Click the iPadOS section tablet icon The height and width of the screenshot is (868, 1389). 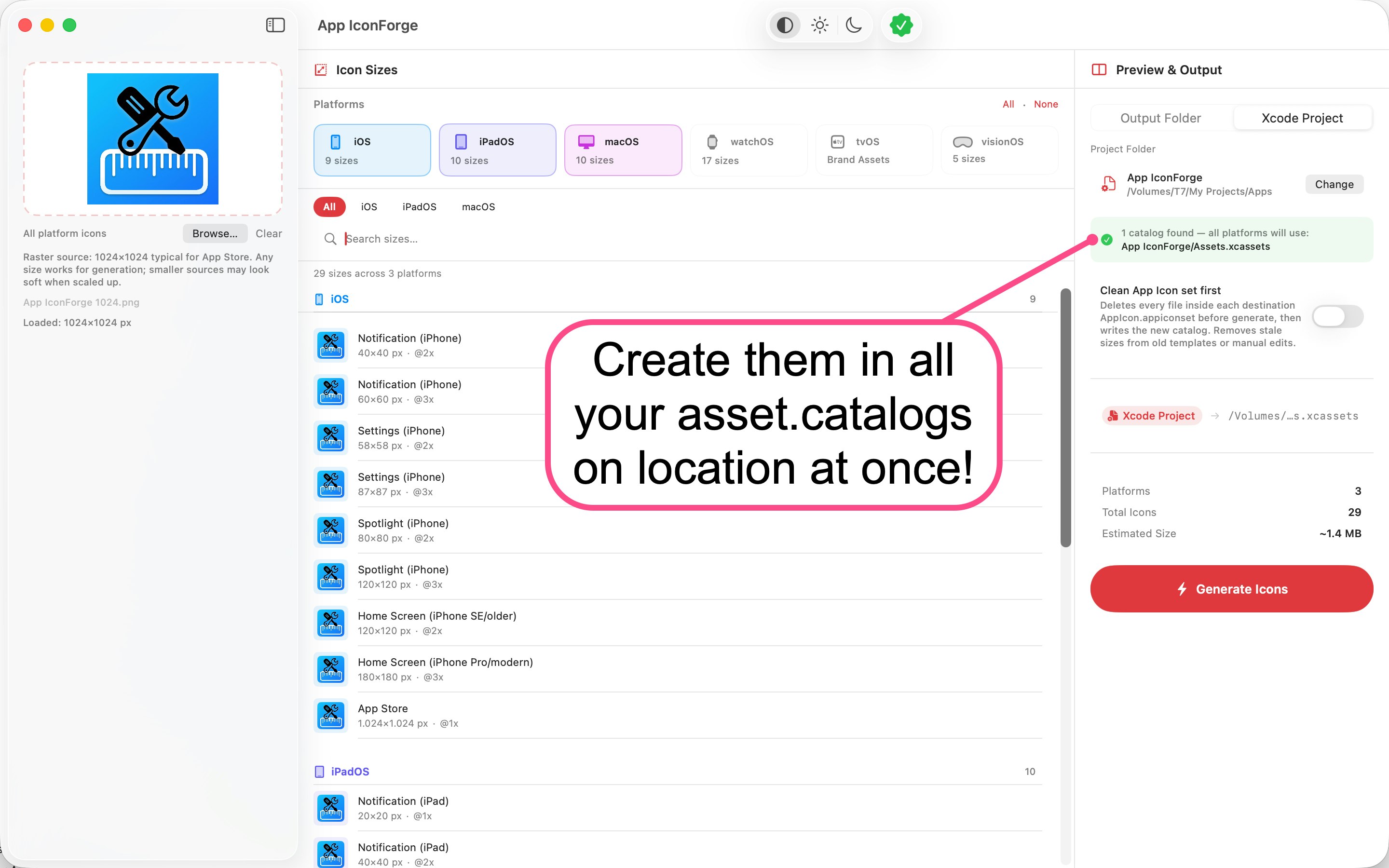320,772
